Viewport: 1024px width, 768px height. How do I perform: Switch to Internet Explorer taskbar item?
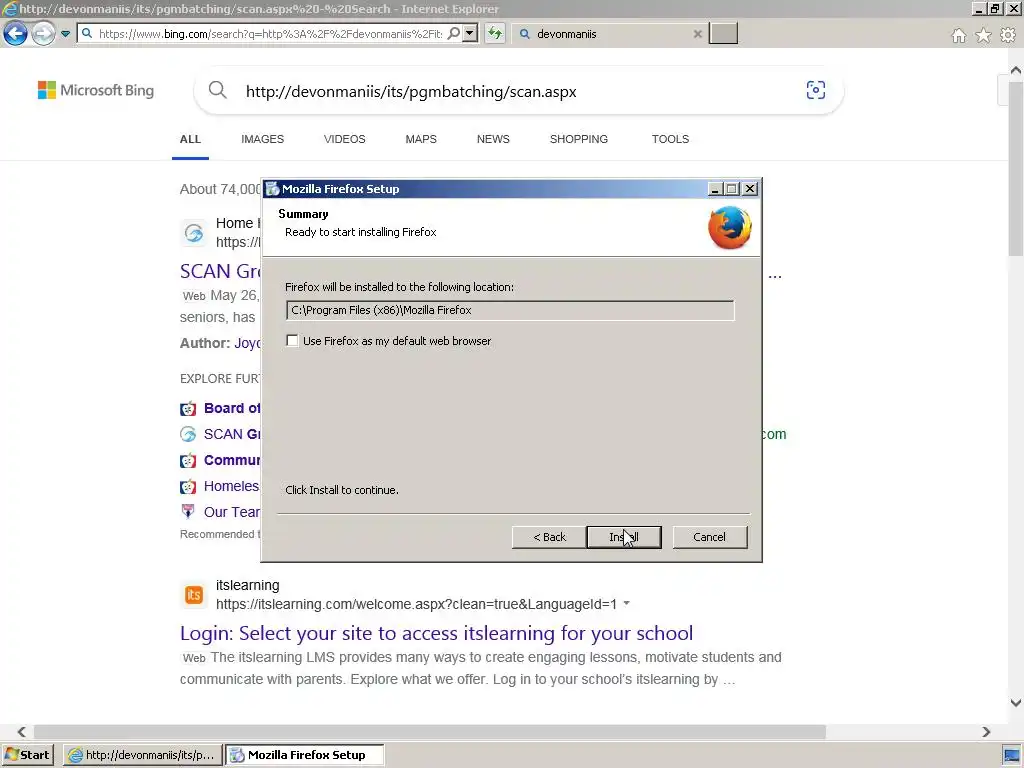tap(142, 755)
